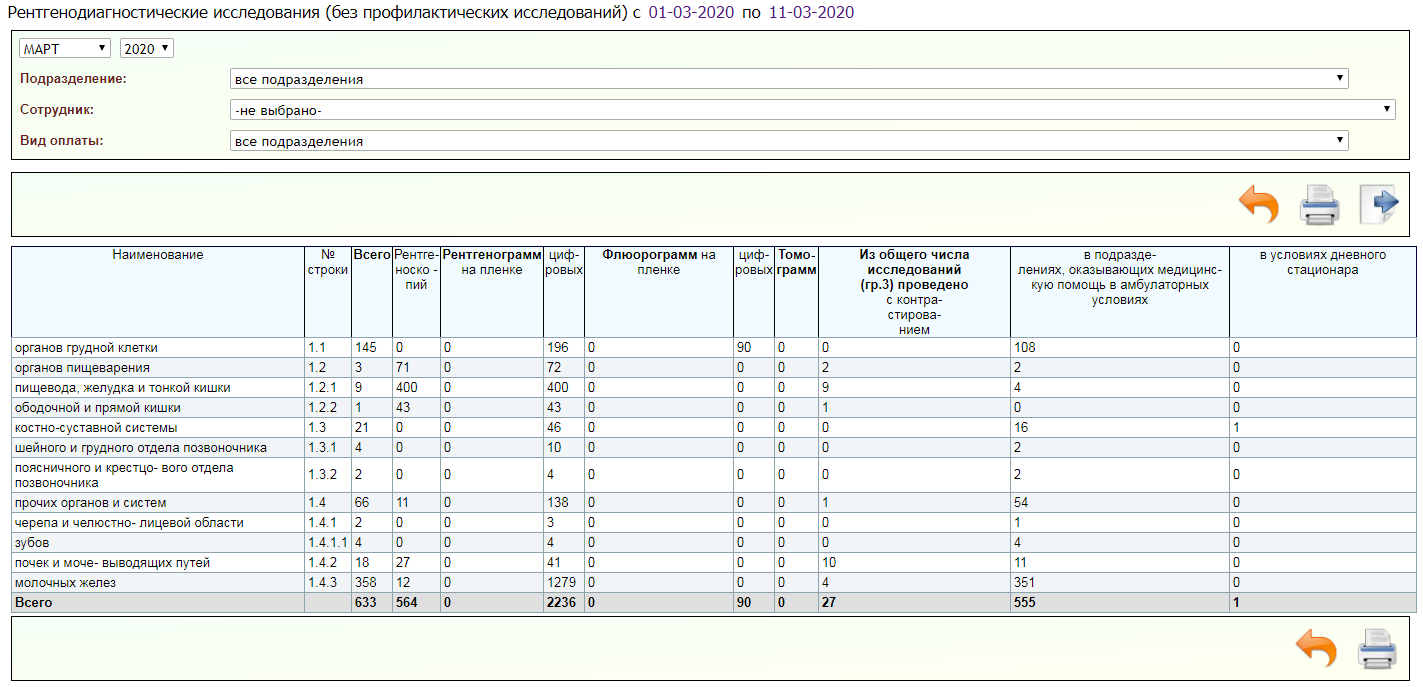The width and height of the screenshot is (1423, 687).
Task: Click the bottom printer icon
Action: click(1376, 648)
